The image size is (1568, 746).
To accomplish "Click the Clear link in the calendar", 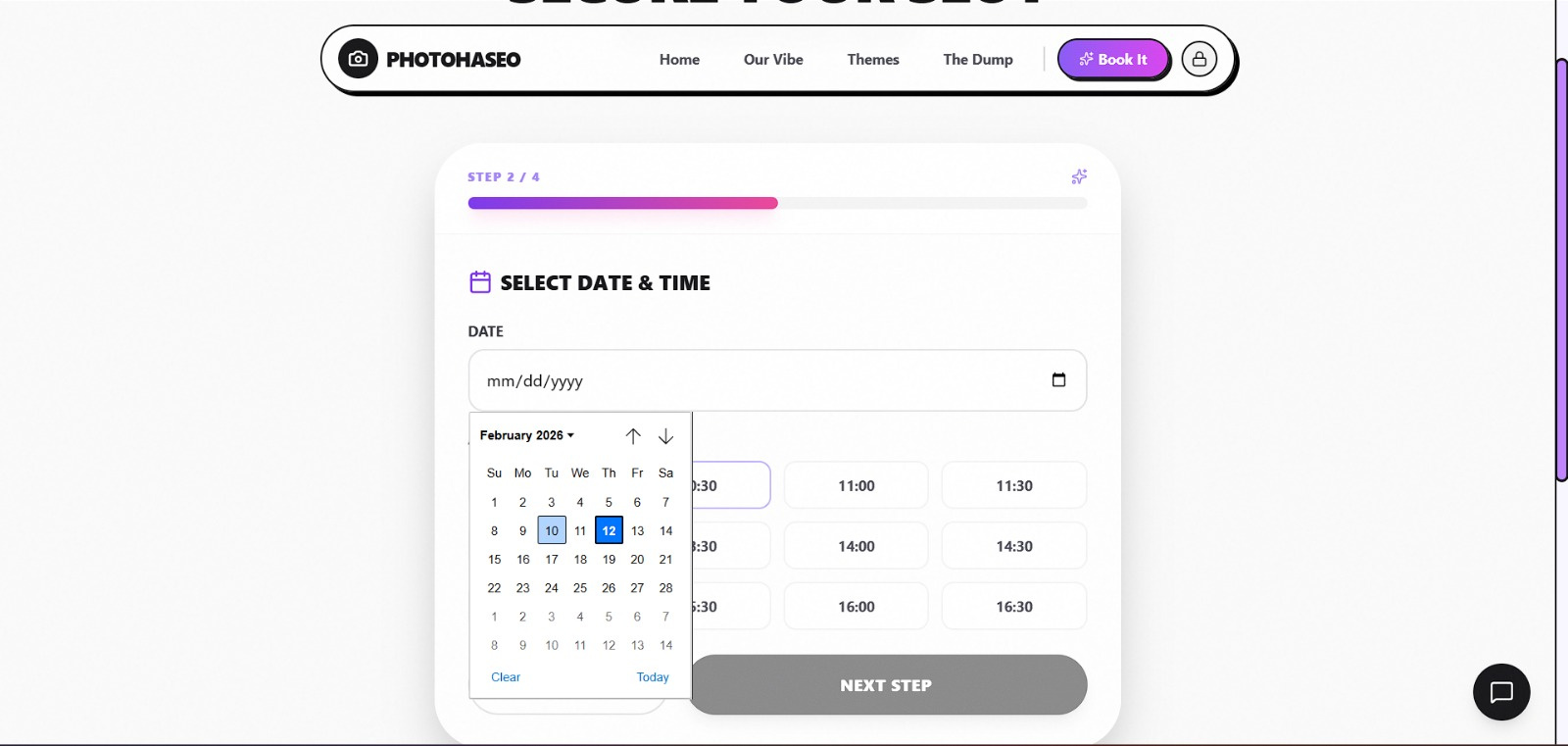I will tap(506, 676).
